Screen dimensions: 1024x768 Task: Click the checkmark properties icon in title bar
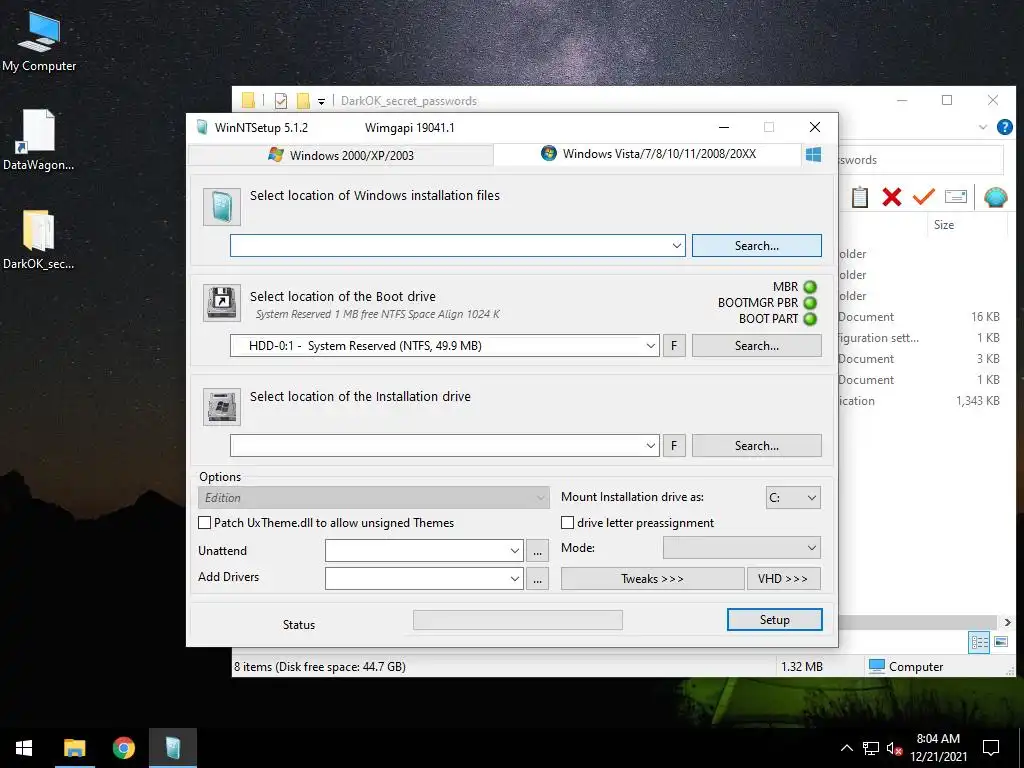tap(281, 101)
